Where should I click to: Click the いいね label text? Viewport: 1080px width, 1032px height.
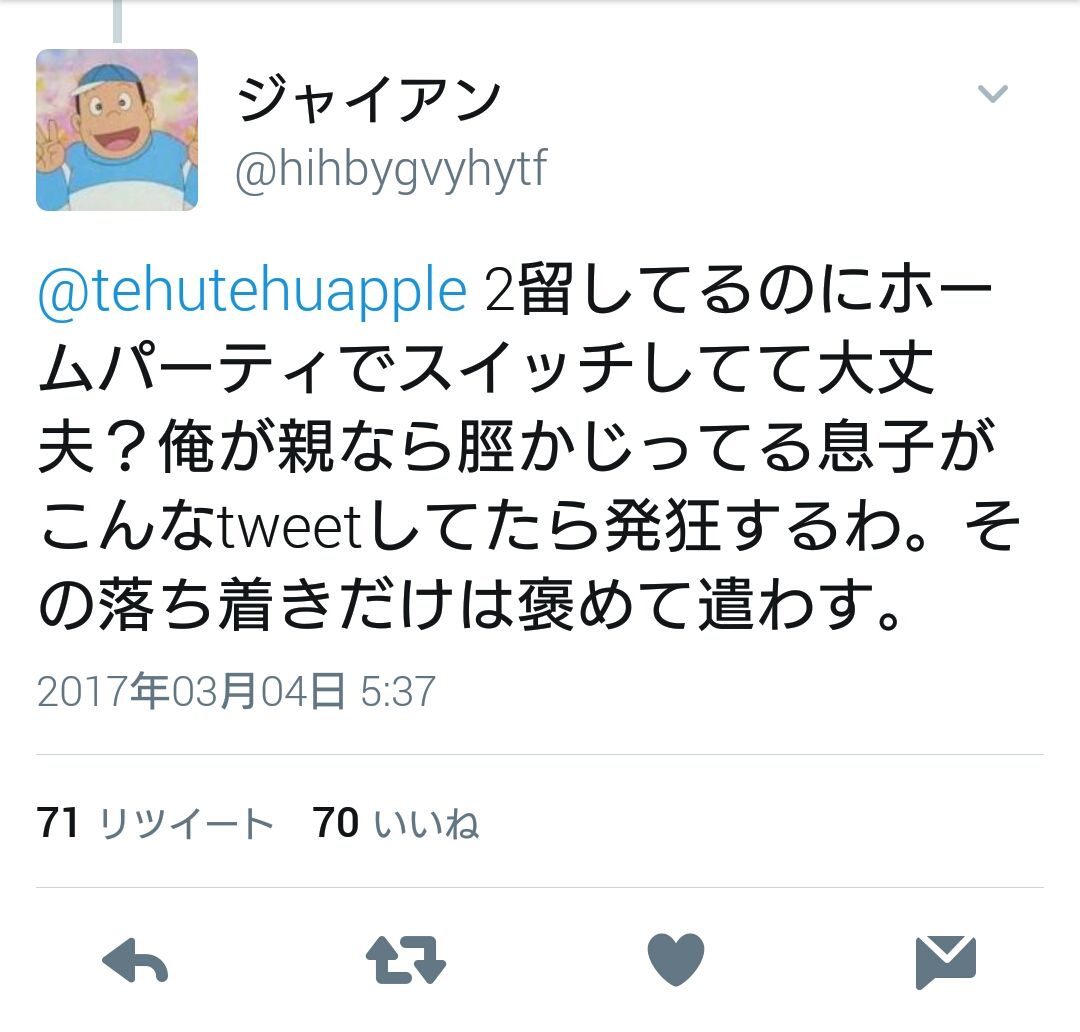coord(426,824)
